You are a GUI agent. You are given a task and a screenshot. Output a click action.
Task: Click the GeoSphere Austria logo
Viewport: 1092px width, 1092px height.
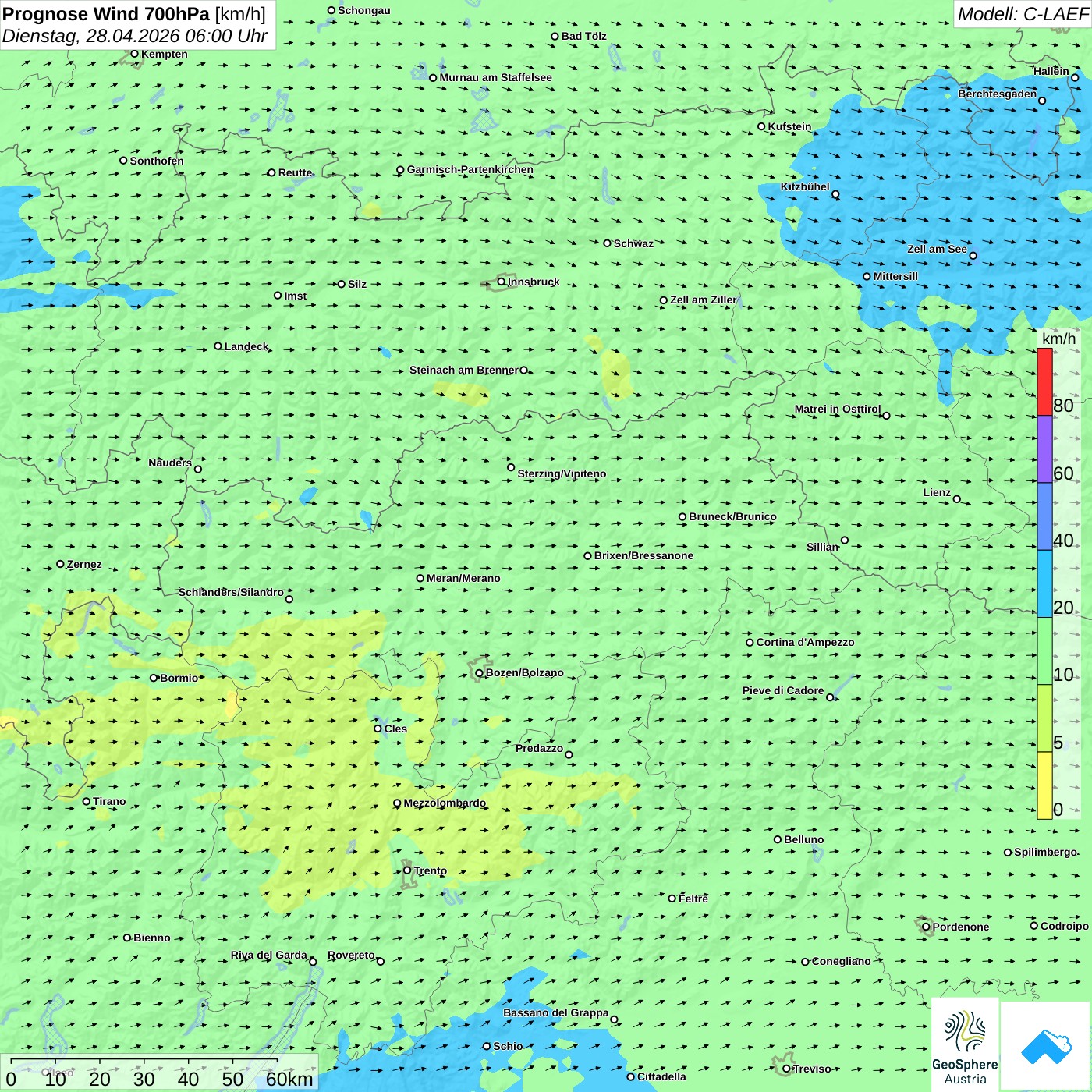(x=965, y=1045)
